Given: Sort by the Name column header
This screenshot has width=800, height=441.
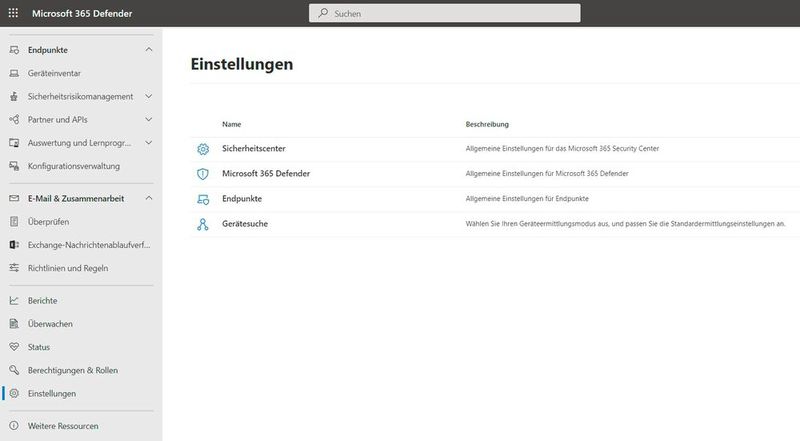Looking at the screenshot, I should (x=232, y=124).
